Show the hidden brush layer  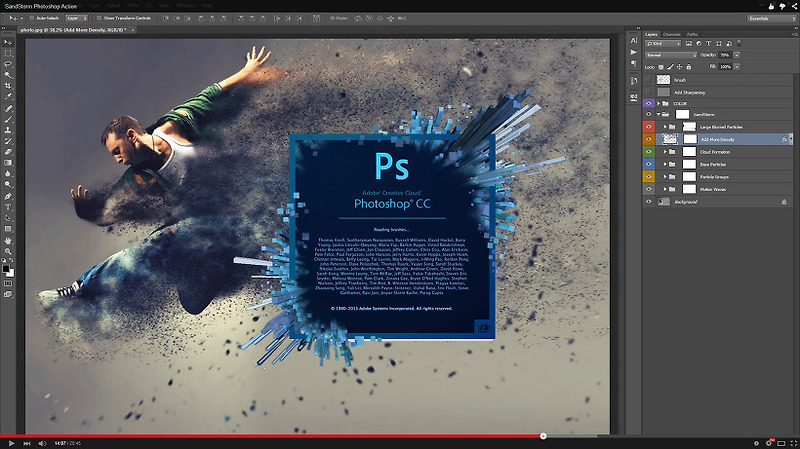tap(648, 80)
